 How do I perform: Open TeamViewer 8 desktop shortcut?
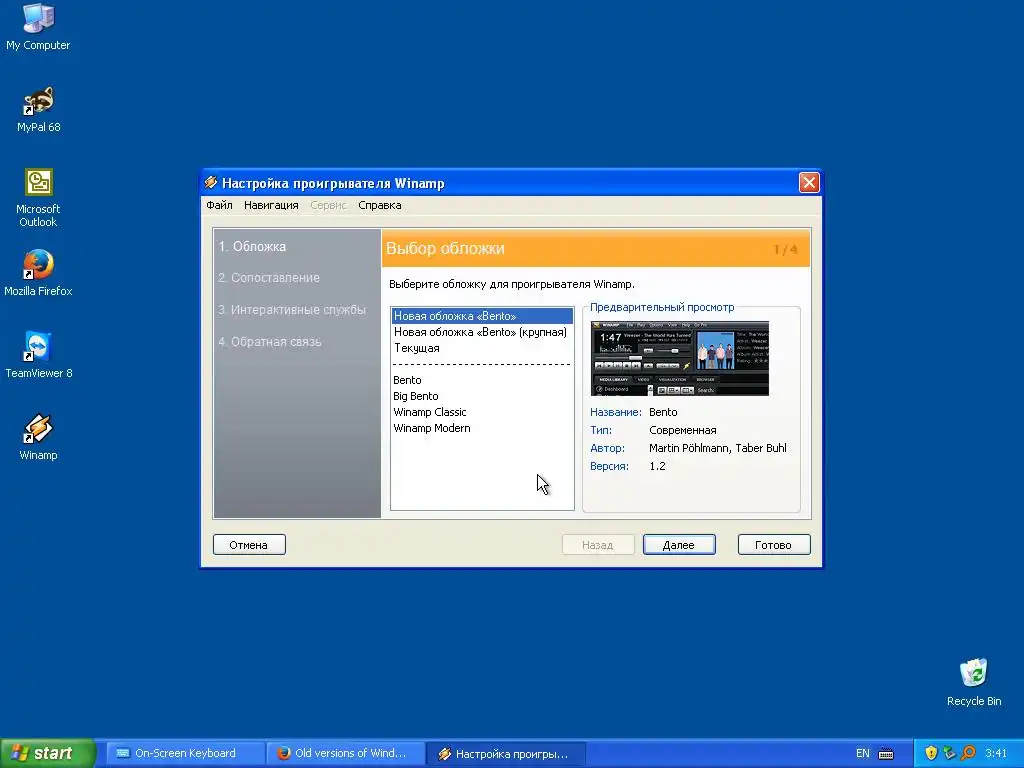coord(38,355)
